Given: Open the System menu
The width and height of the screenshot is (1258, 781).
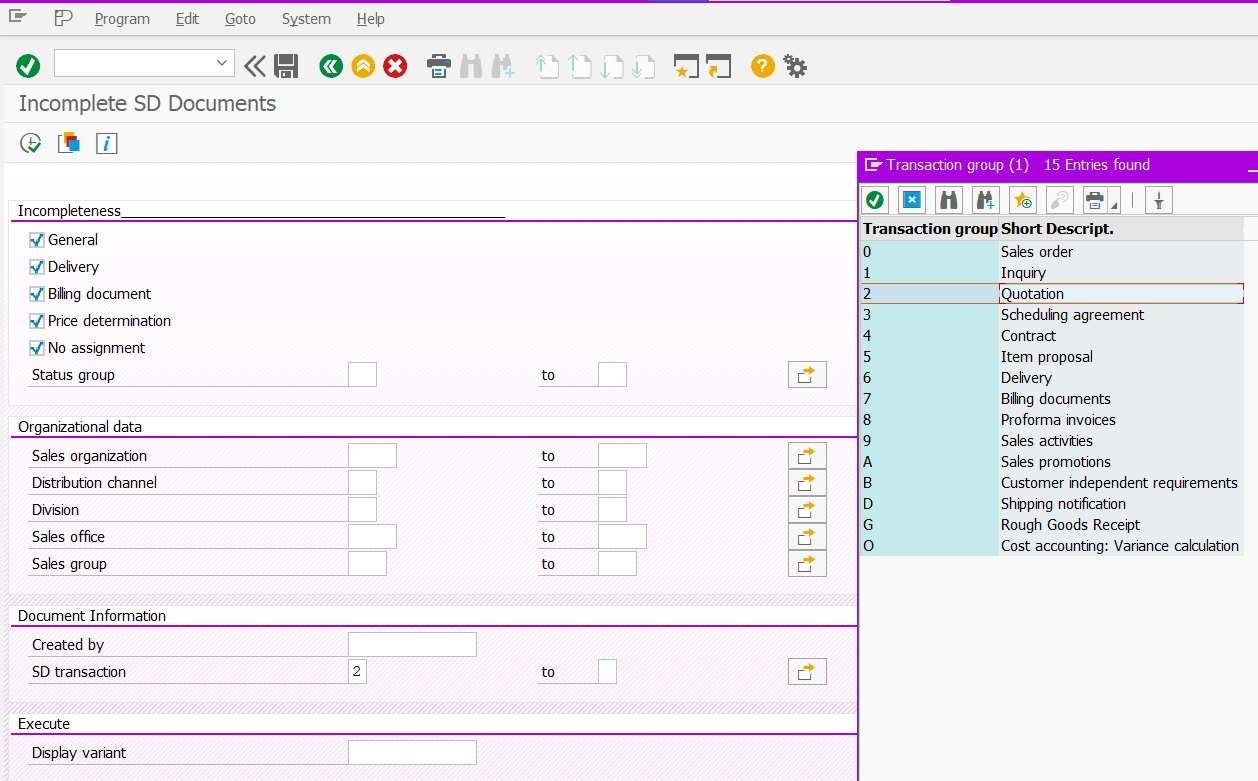Looking at the screenshot, I should pos(305,18).
